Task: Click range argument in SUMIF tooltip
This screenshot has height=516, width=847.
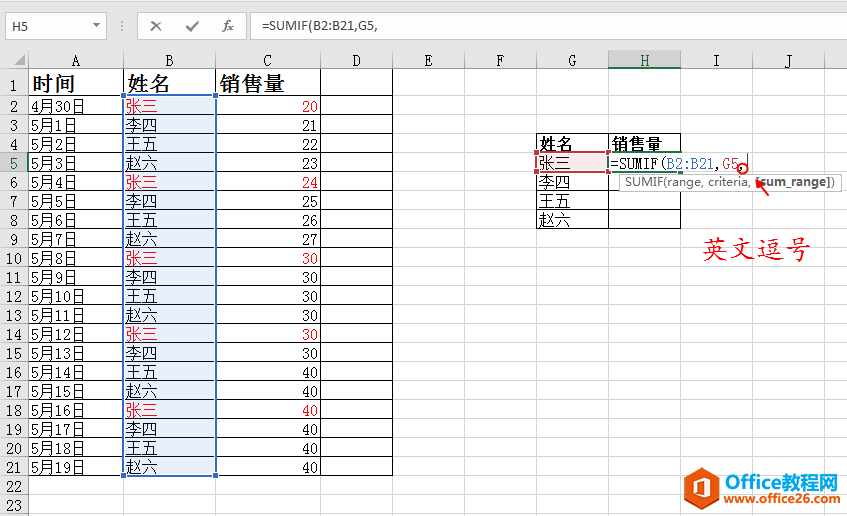Action: (x=684, y=182)
